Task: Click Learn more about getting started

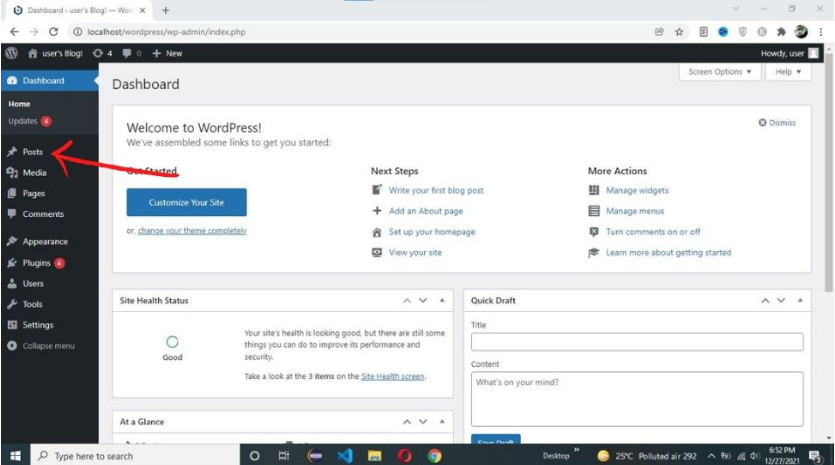Action: tap(668, 252)
